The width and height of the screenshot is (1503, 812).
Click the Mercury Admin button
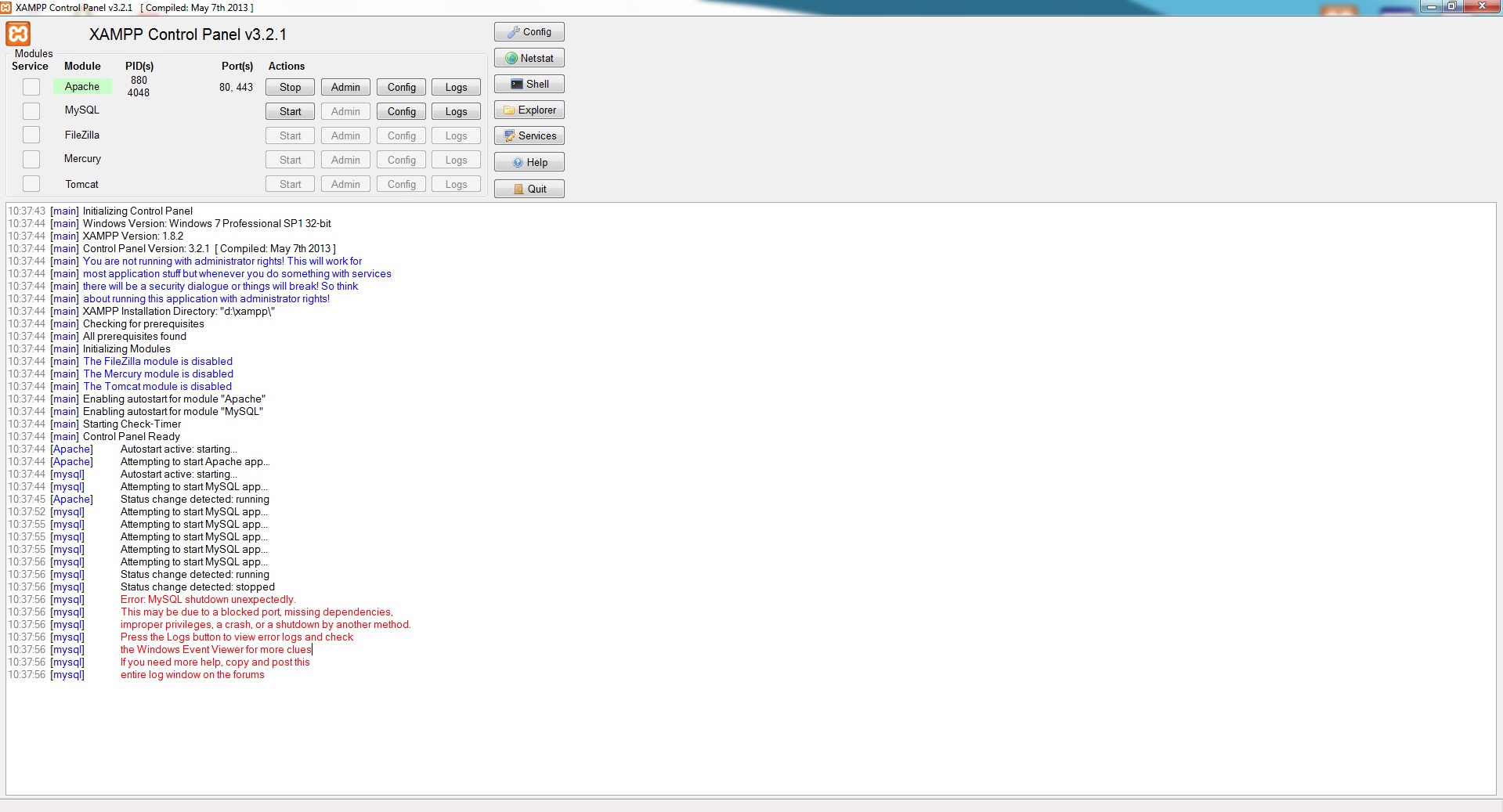tap(345, 160)
